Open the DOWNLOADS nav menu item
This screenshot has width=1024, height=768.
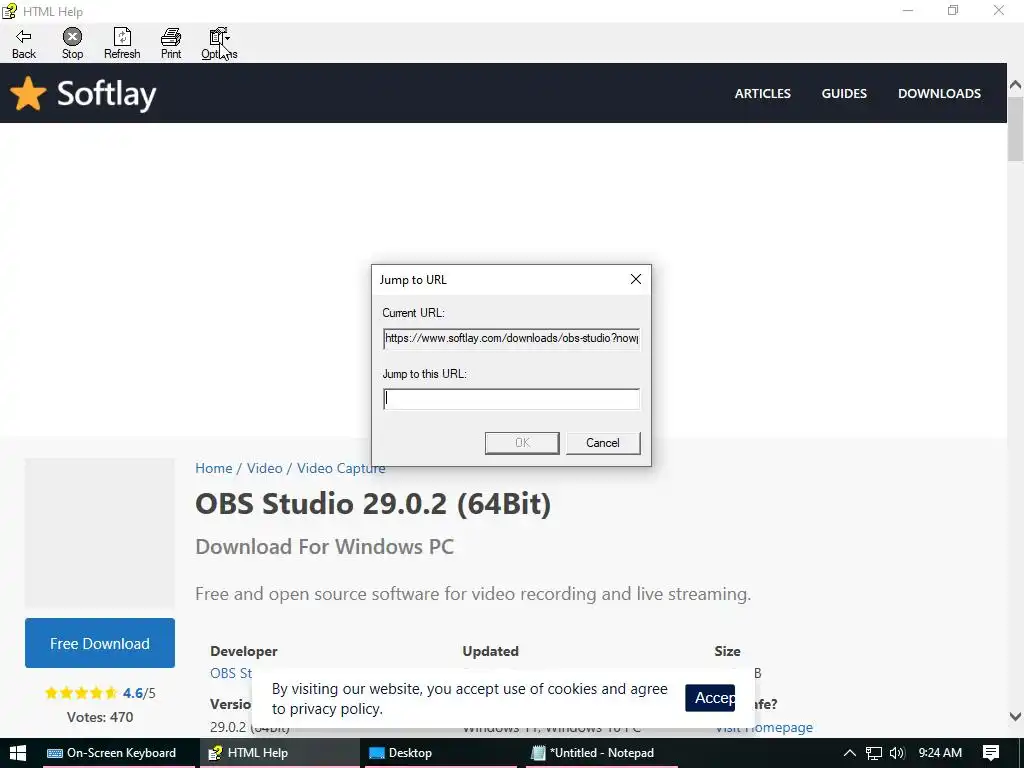pyautogui.click(x=939, y=93)
